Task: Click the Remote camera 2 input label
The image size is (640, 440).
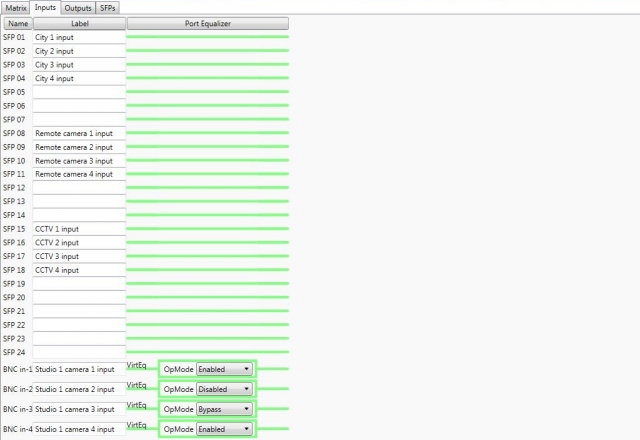Action: pos(79,147)
